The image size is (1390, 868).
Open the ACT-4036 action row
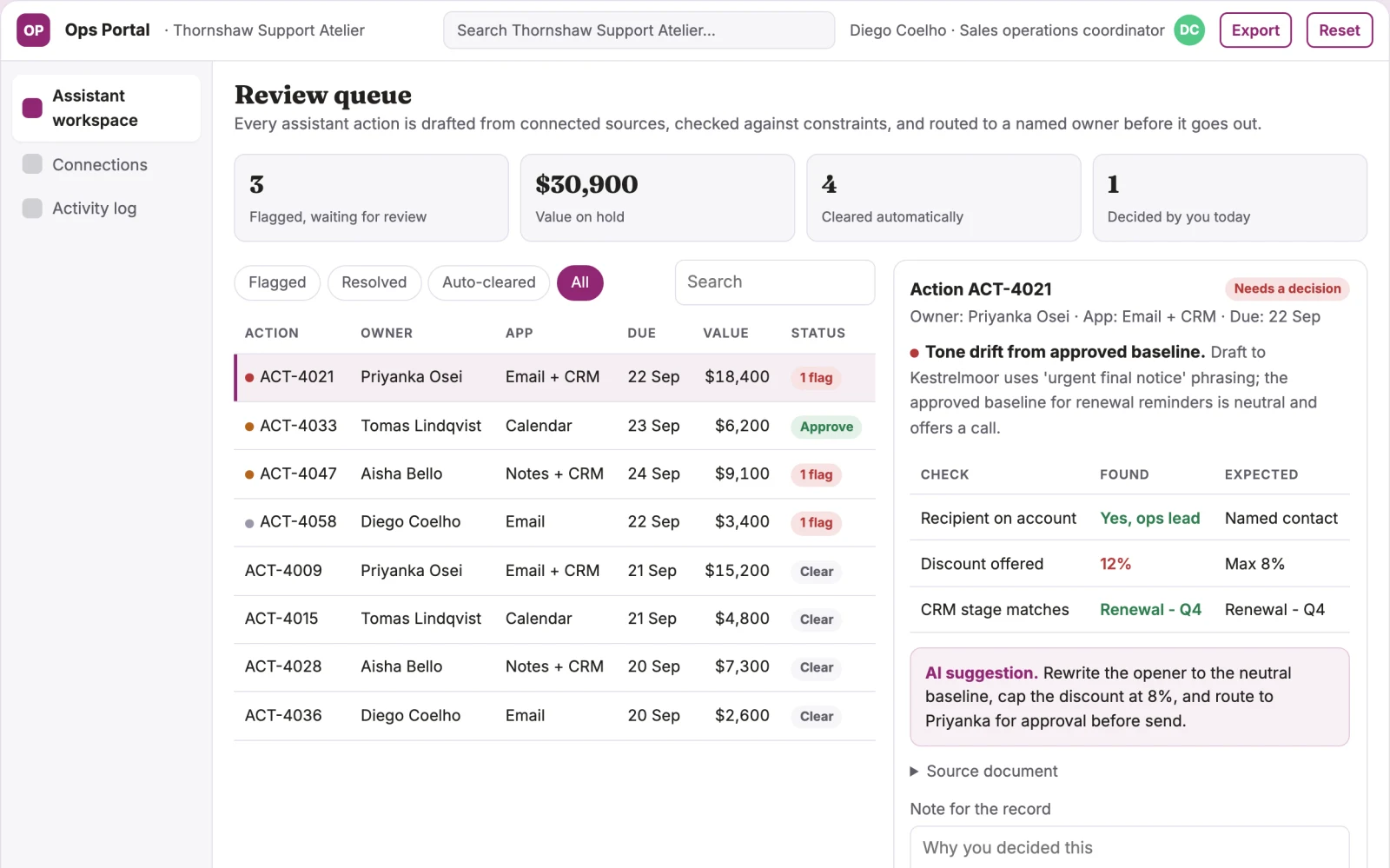[x=554, y=716]
